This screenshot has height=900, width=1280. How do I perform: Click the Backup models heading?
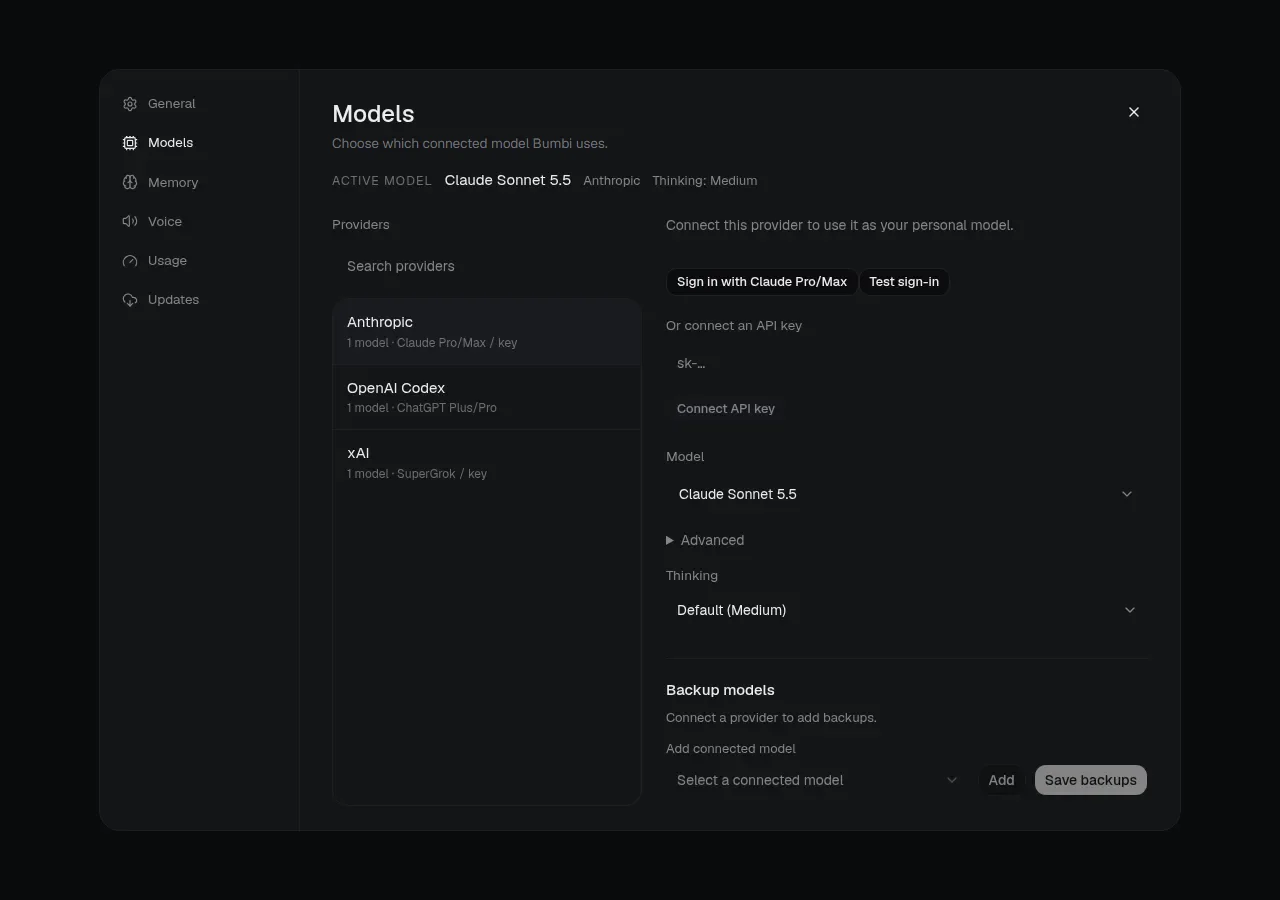tap(720, 690)
